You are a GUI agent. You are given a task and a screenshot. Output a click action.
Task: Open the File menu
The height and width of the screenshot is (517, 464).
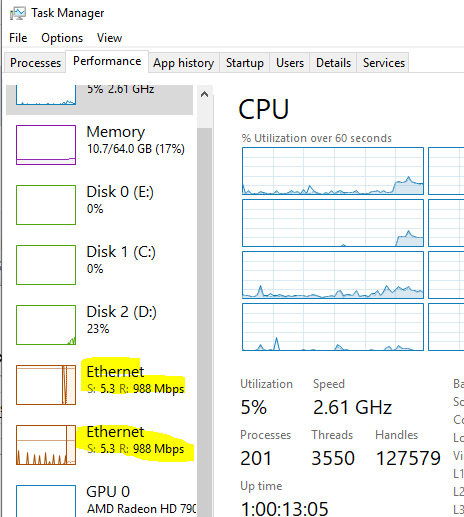18,38
